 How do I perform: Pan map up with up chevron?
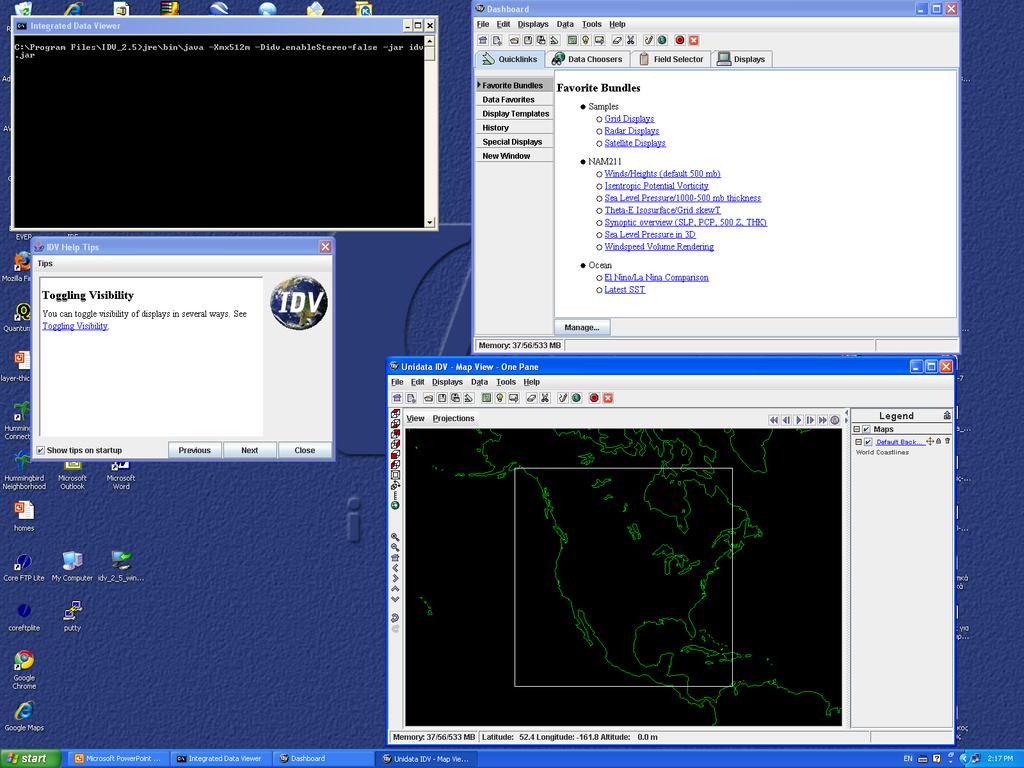tap(395, 588)
